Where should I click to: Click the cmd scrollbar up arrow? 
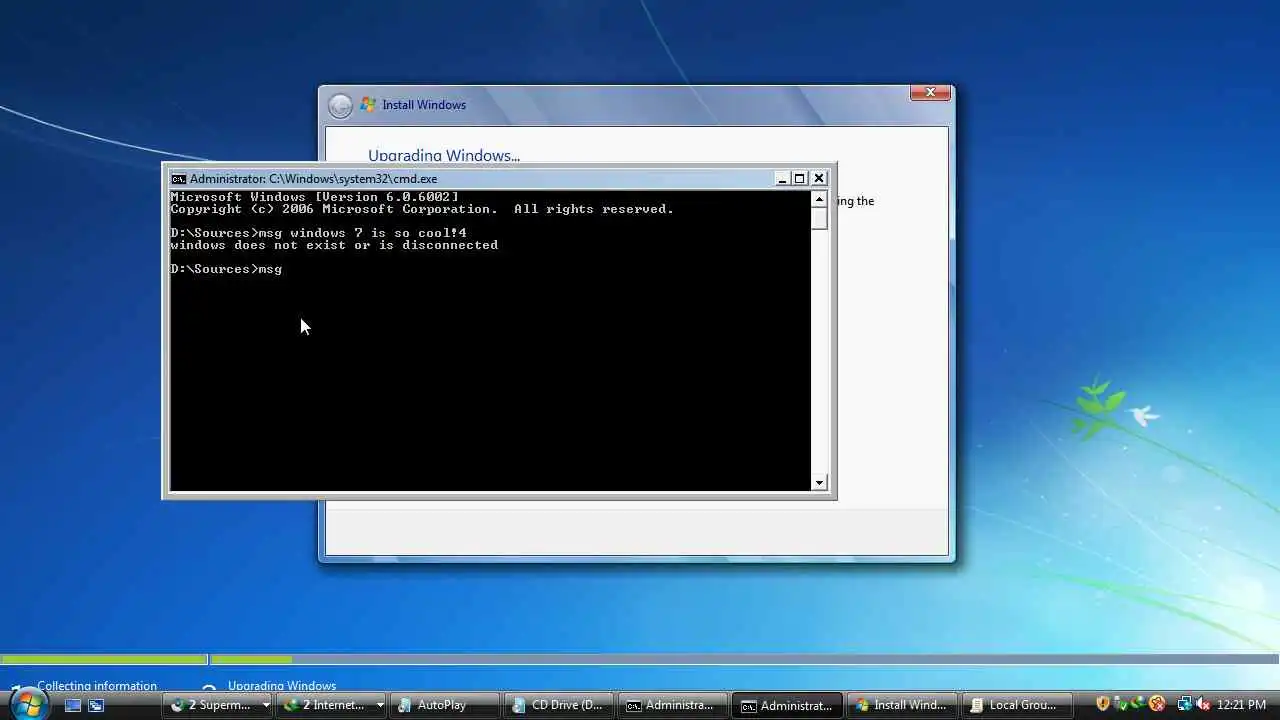[819, 198]
